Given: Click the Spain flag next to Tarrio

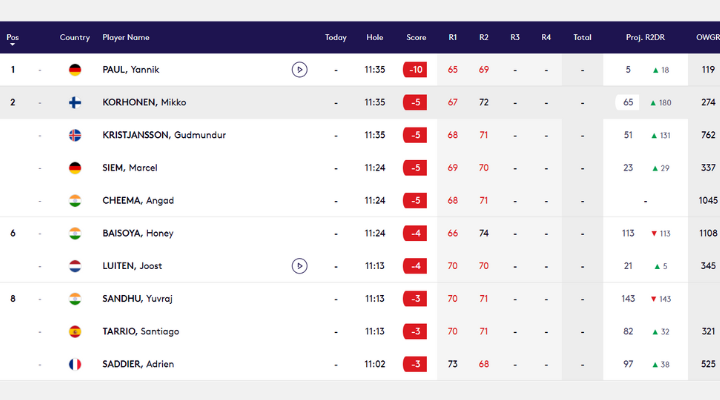Looking at the screenshot, I should [75, 331].
